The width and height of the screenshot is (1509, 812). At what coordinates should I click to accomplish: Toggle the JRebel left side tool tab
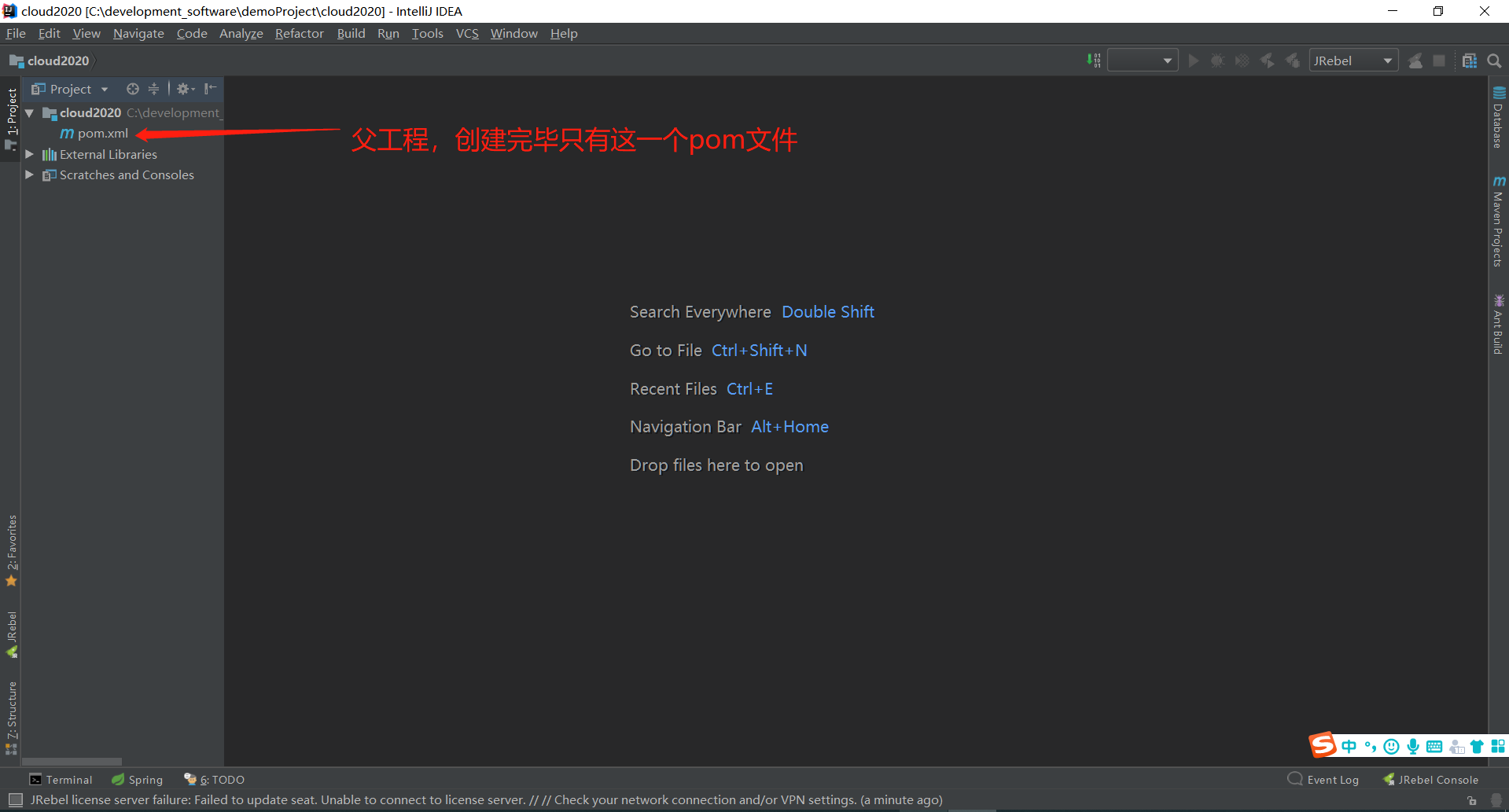pos(11,634)
